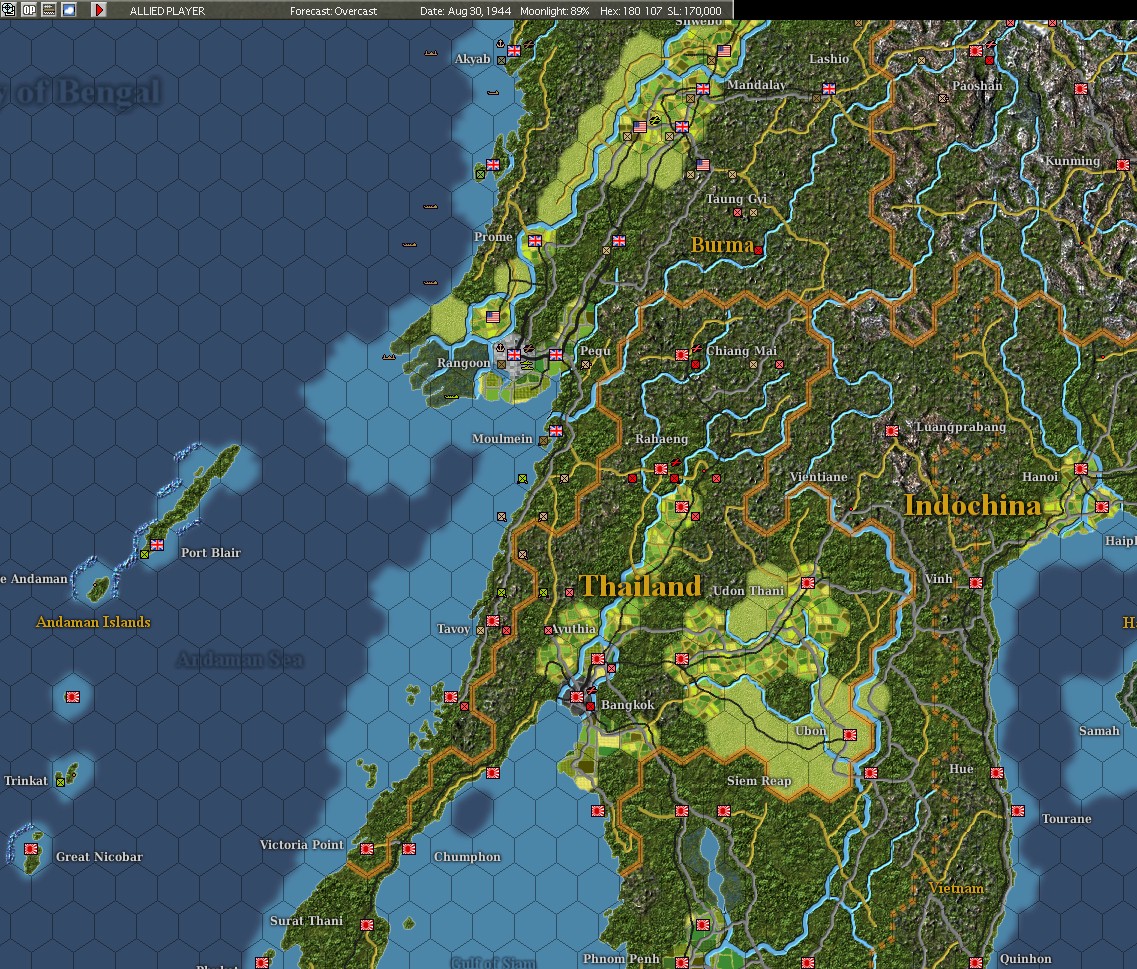Select the British flag base at Port Blair
This screenshot has height=969, width=1137.
tap(157, 545)
